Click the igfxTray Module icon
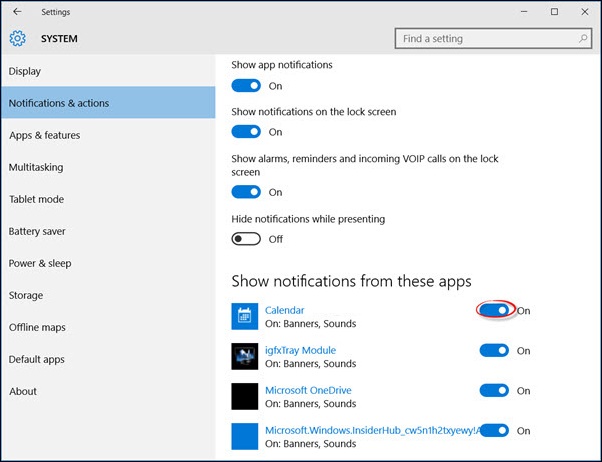Screen dimensions: 602x462 point(245,356)
